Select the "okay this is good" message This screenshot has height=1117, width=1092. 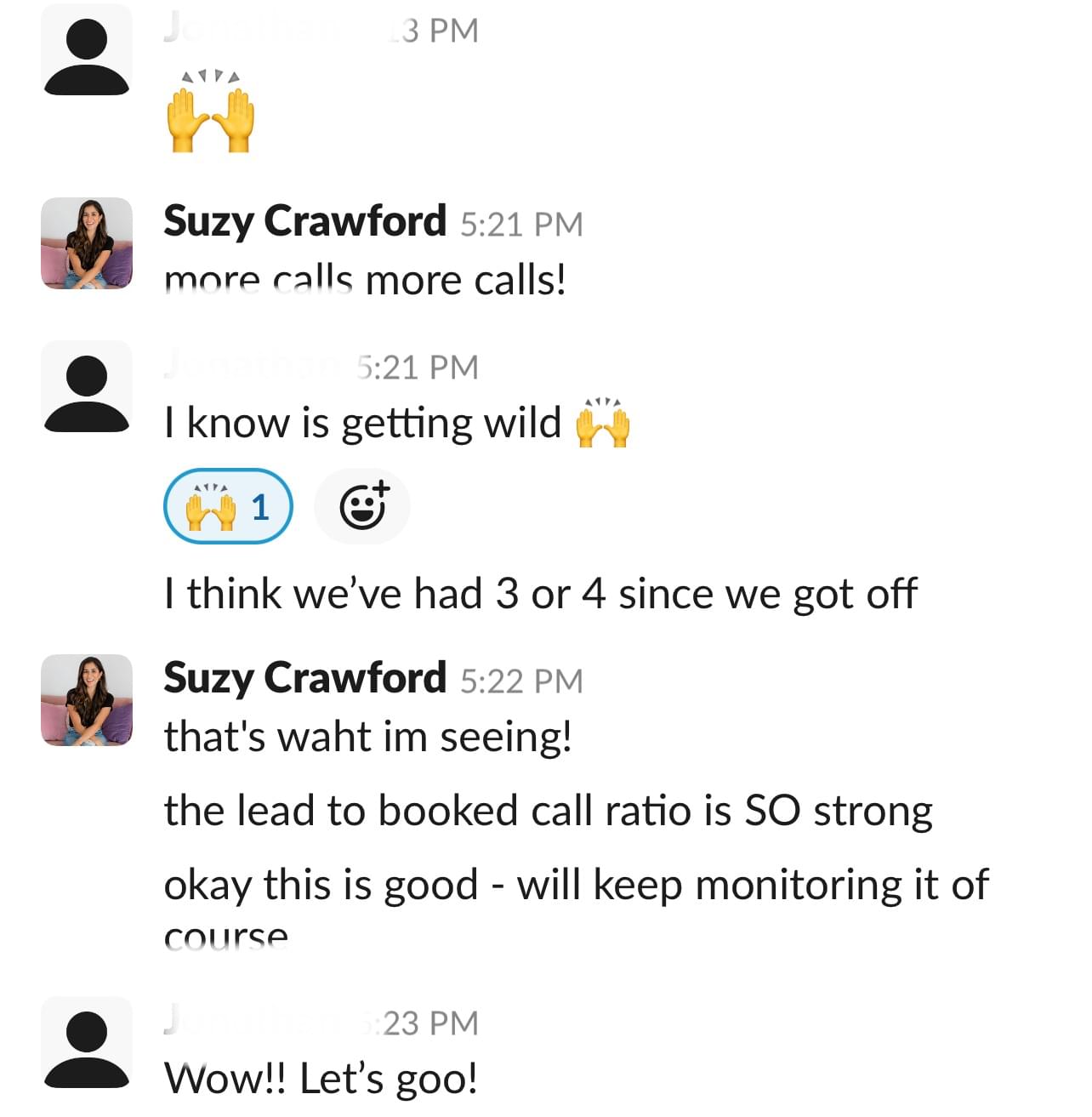pos(575,886)
